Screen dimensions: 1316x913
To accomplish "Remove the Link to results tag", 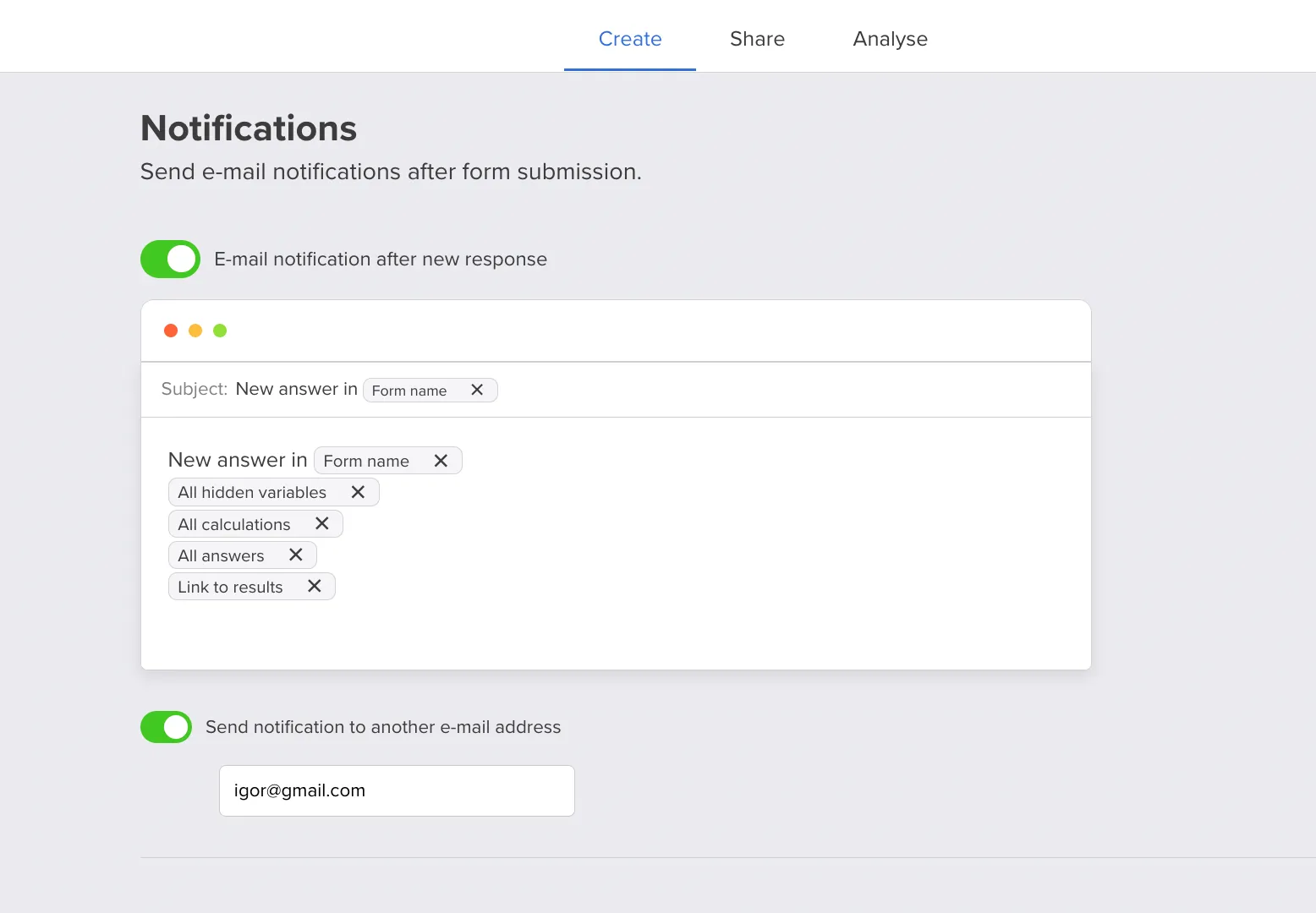I will point(313,586).
